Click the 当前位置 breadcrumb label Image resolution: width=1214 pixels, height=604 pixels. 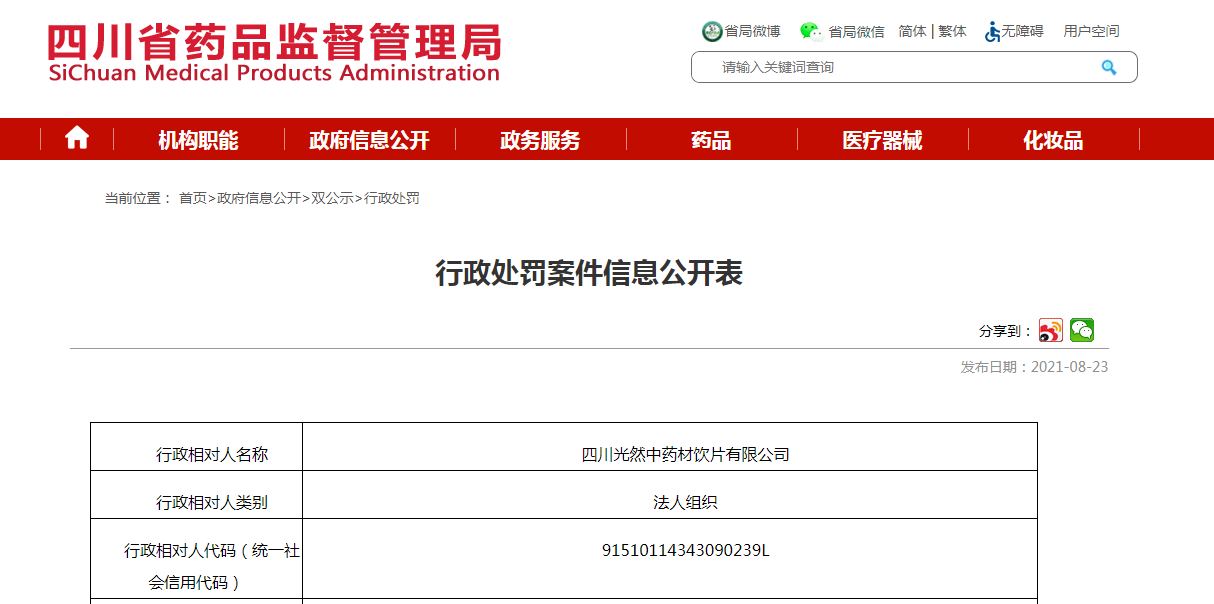(x=138, y=198)
